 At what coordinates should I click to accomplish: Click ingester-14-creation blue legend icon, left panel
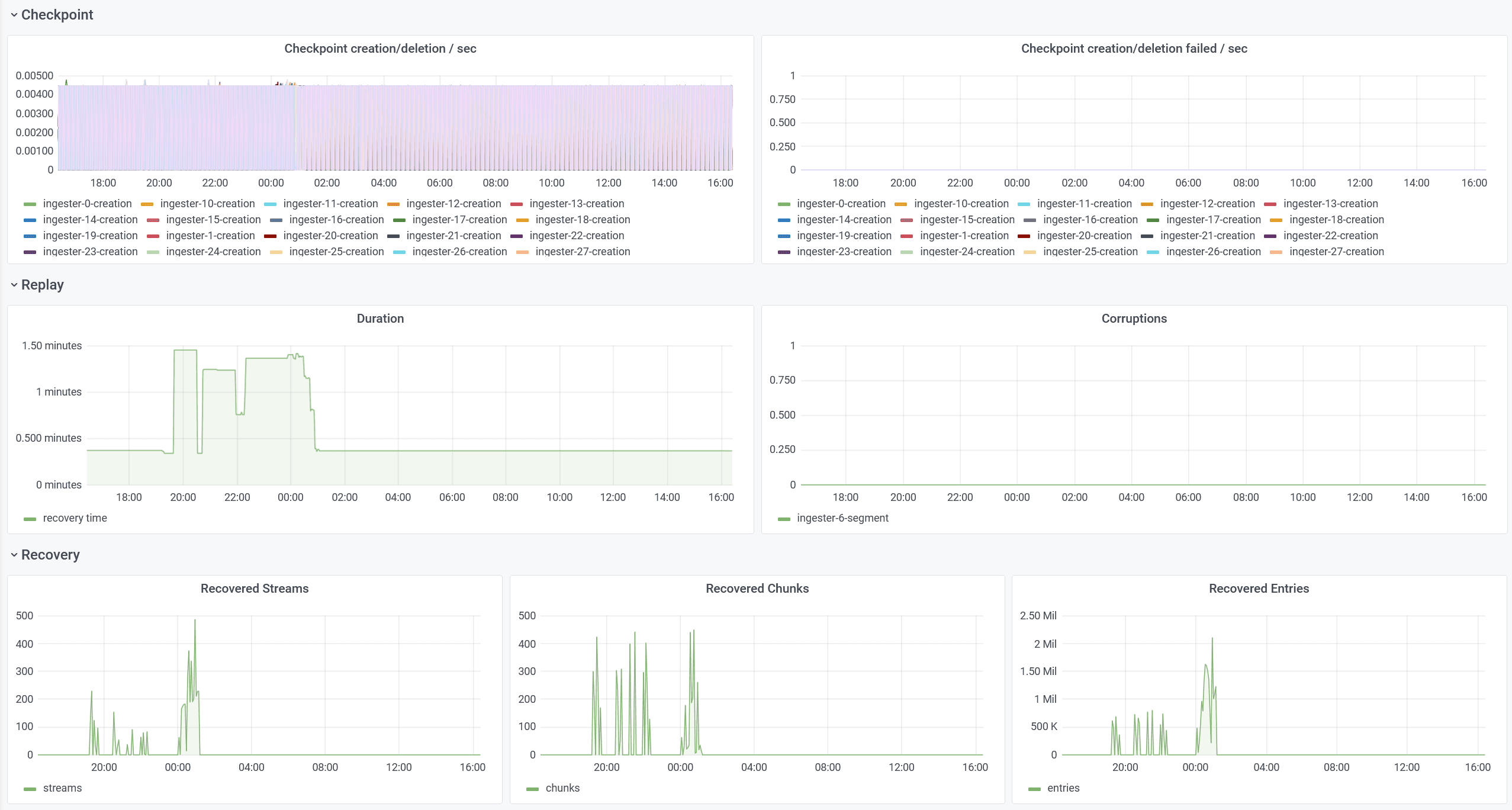[30, 220]
